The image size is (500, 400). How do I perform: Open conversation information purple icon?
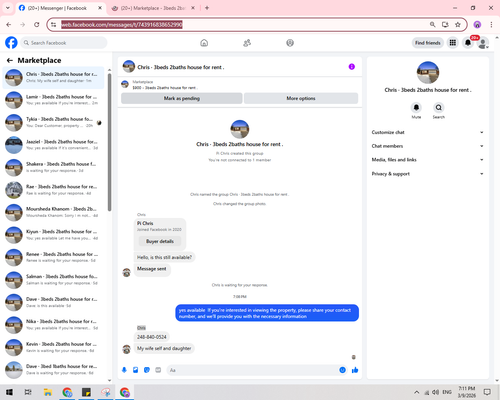point(352,67)
